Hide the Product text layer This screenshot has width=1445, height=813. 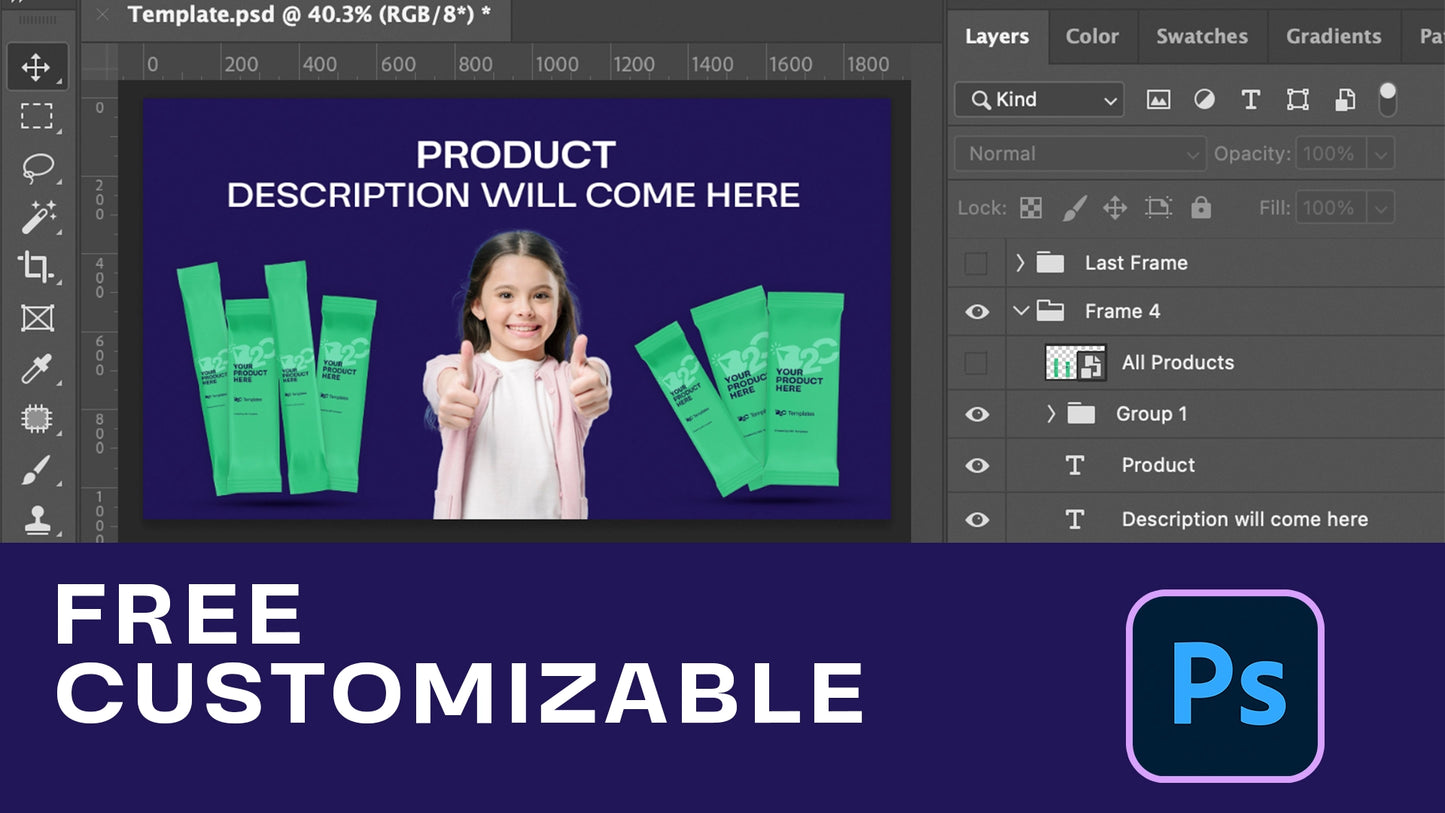tap(977, 466)
